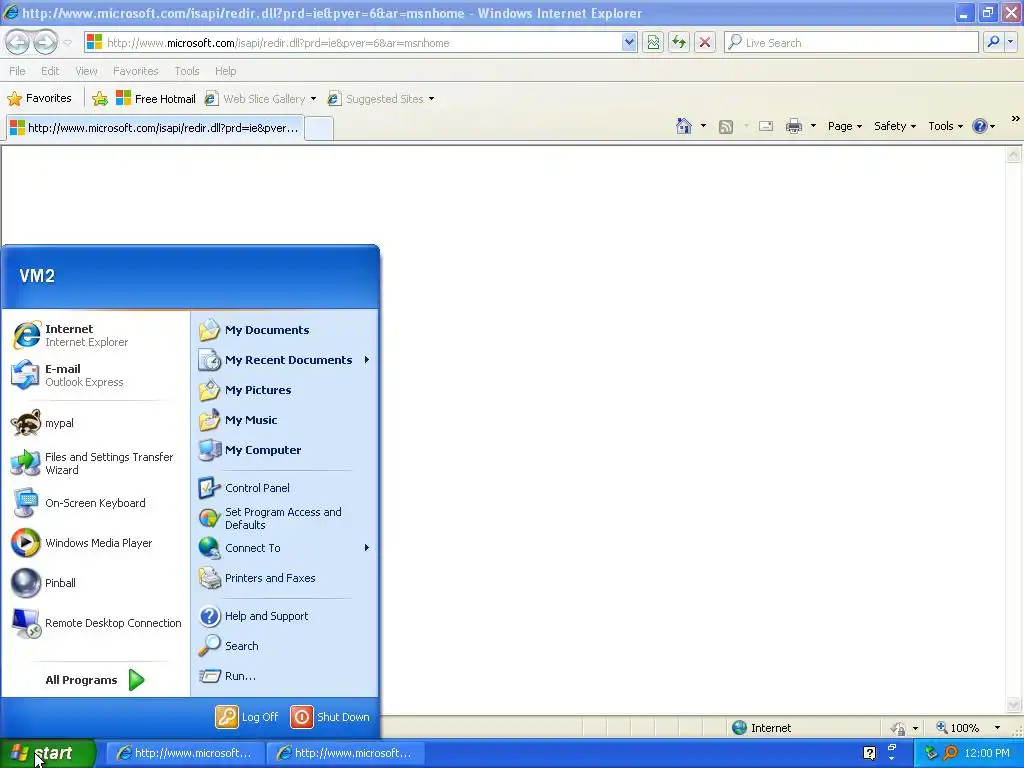Open a new blank tab

(319, 128)
